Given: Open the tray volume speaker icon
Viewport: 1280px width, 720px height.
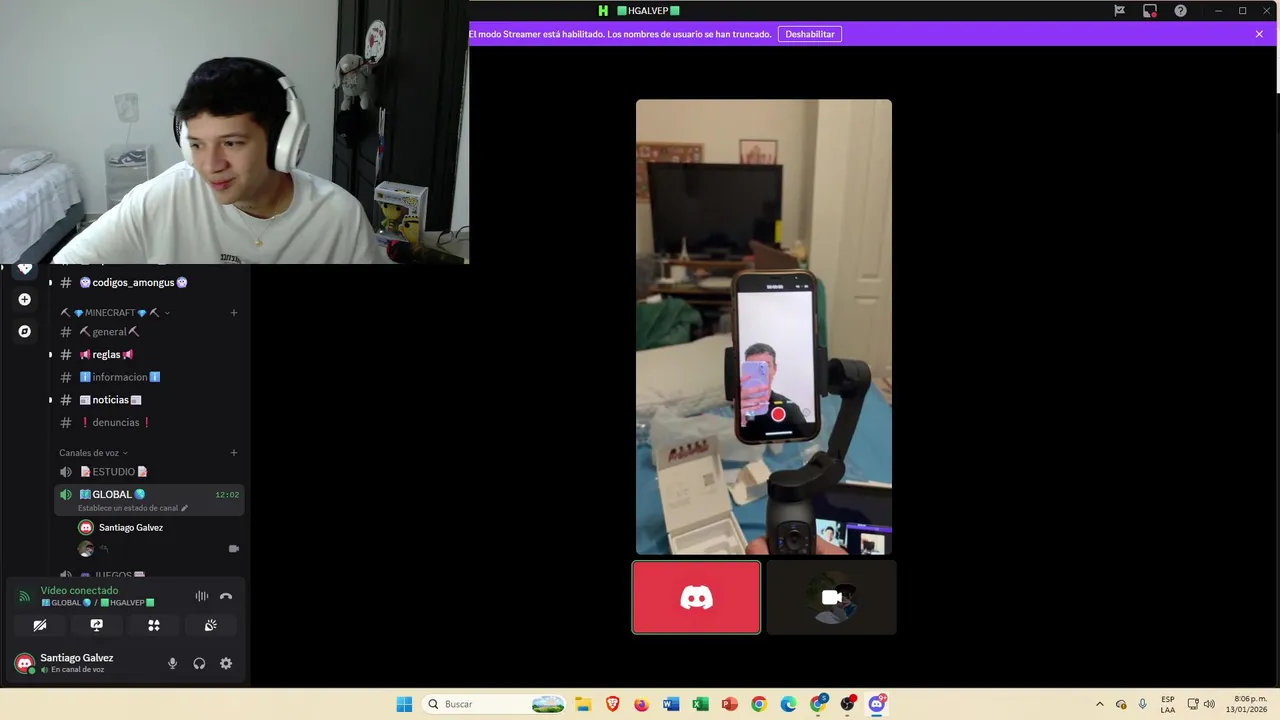Looking at the screenshot, I should click(x=1209, y=704).
